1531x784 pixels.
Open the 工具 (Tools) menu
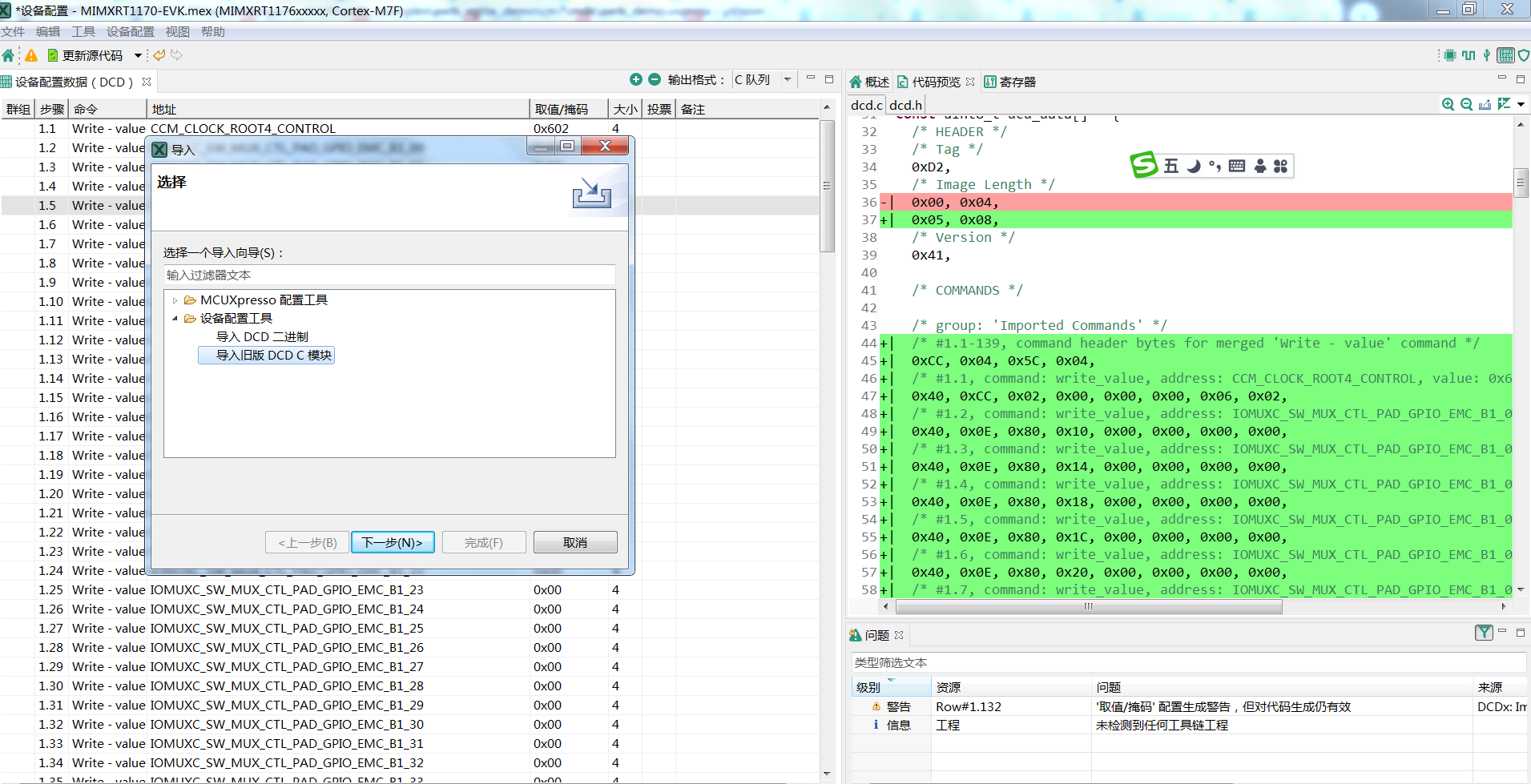[83, 32]
